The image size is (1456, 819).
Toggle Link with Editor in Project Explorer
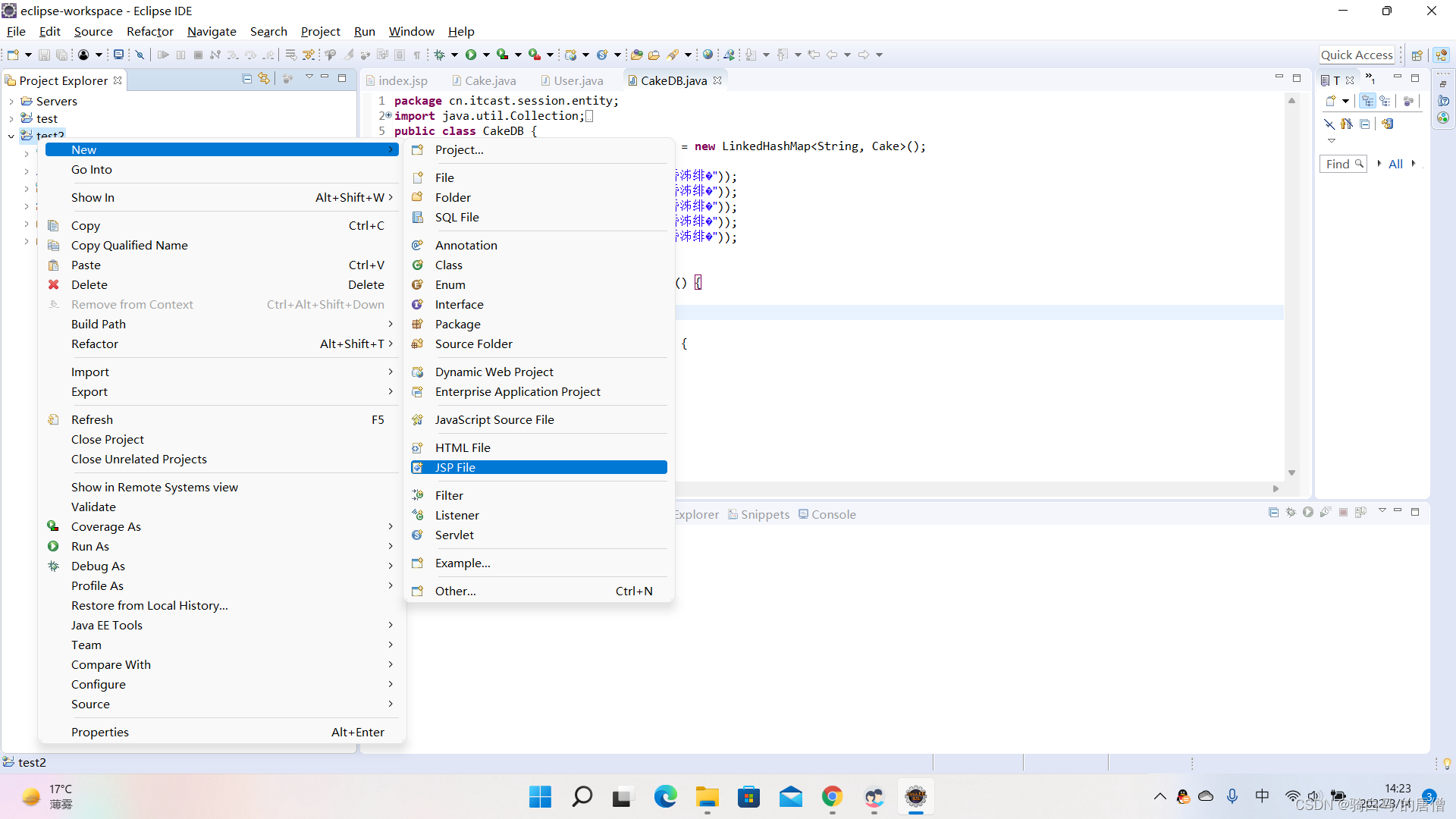coord(264,79)
